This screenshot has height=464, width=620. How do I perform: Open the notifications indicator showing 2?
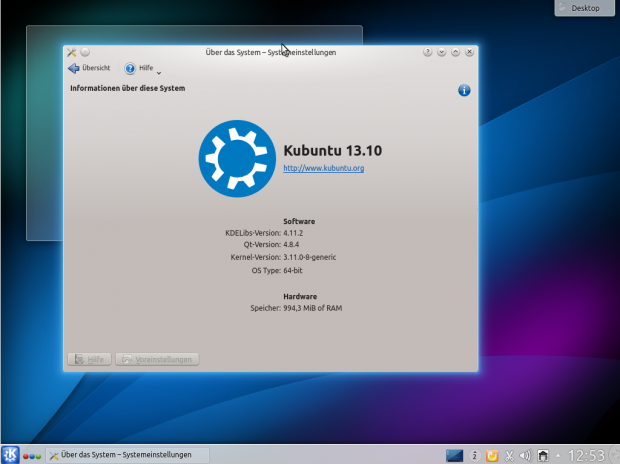474,456
